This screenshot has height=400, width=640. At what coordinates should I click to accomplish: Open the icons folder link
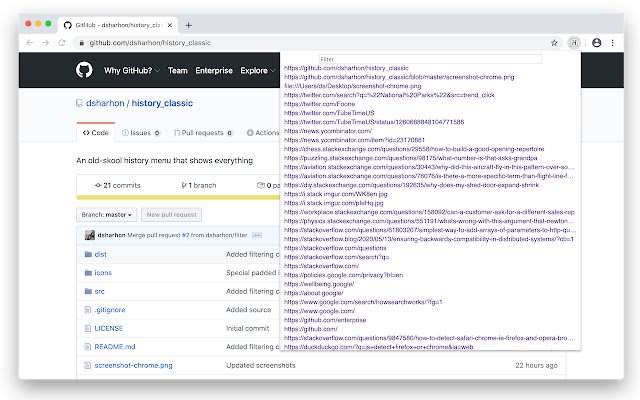(x=103, y=273)
